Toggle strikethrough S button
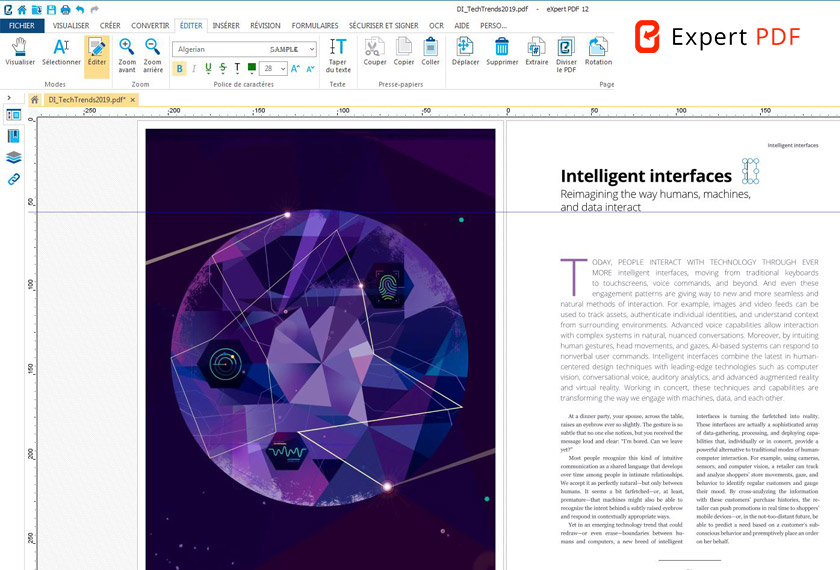Image resolution: width=840 pixels, height=570 pixels. (223, 69)
